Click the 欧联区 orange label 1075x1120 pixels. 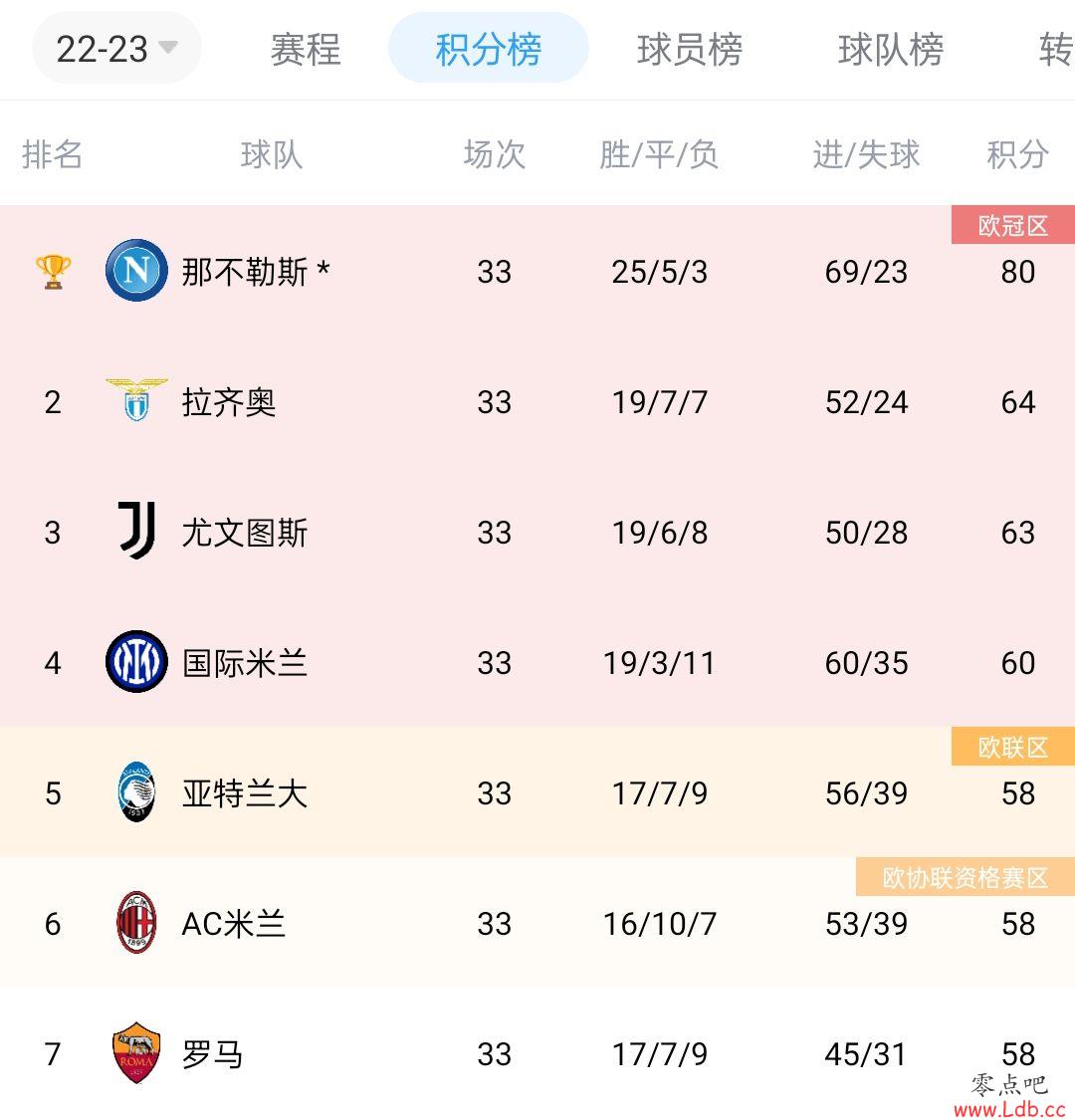1013,747
